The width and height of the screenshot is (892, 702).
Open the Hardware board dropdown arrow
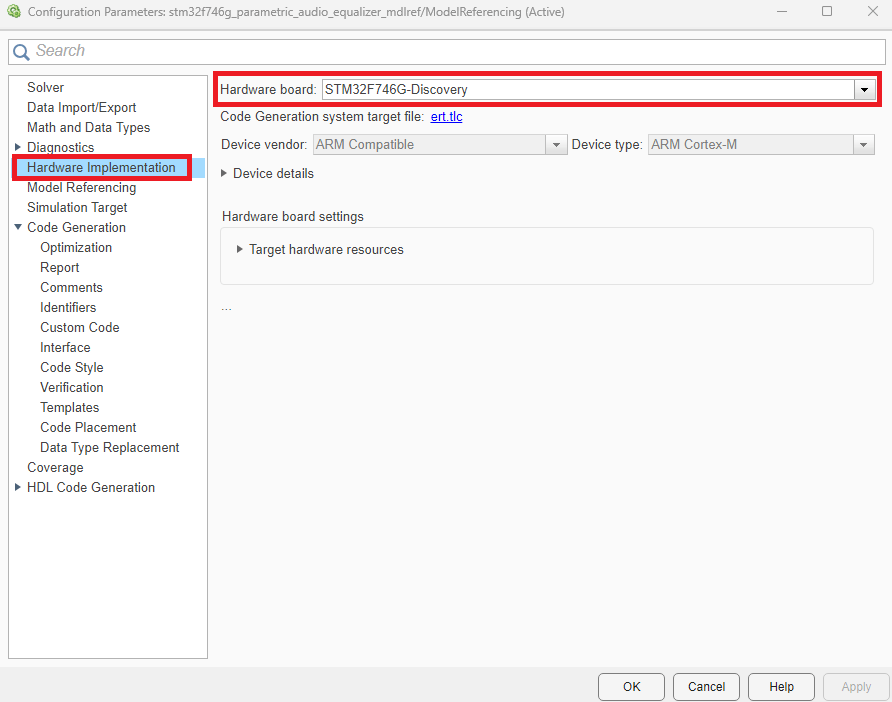pos(864,89)
